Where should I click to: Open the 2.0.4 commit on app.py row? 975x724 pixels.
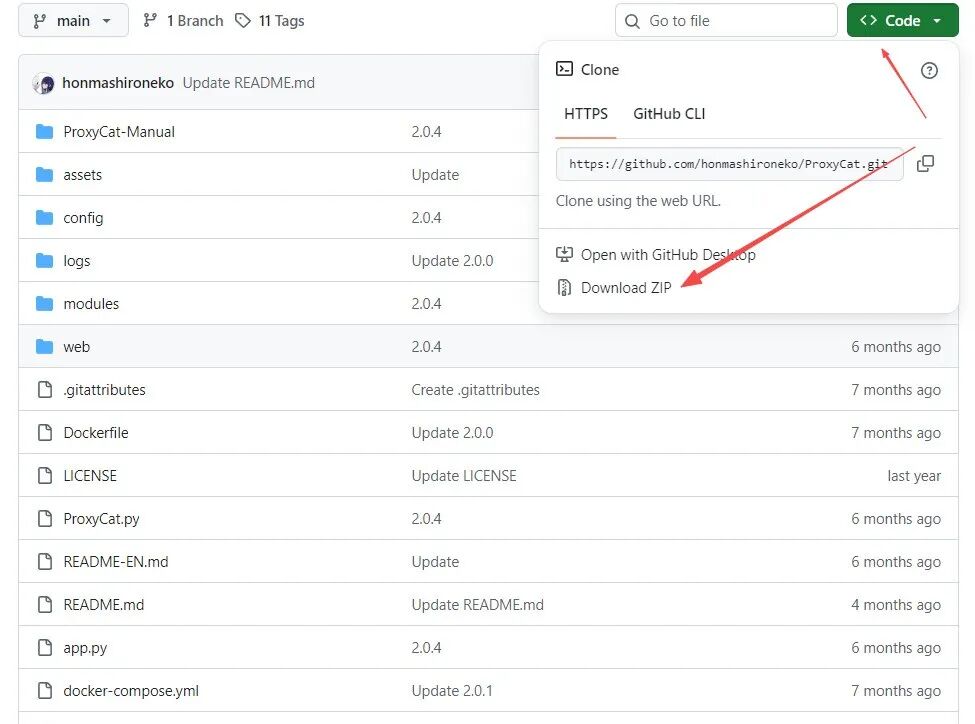click(x=427, y=647)
